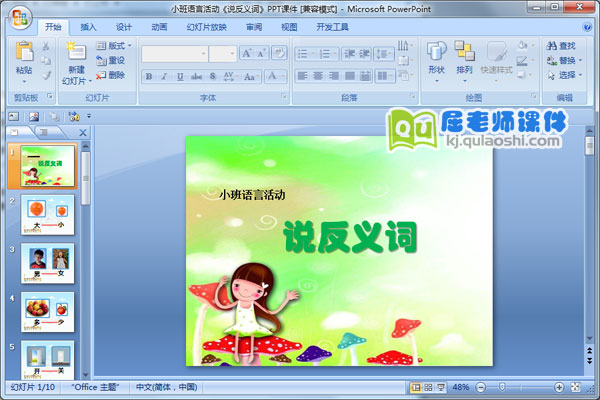Justify text alignment
Viewport: 600px width, 400px height.
click(x=349, y=76)
